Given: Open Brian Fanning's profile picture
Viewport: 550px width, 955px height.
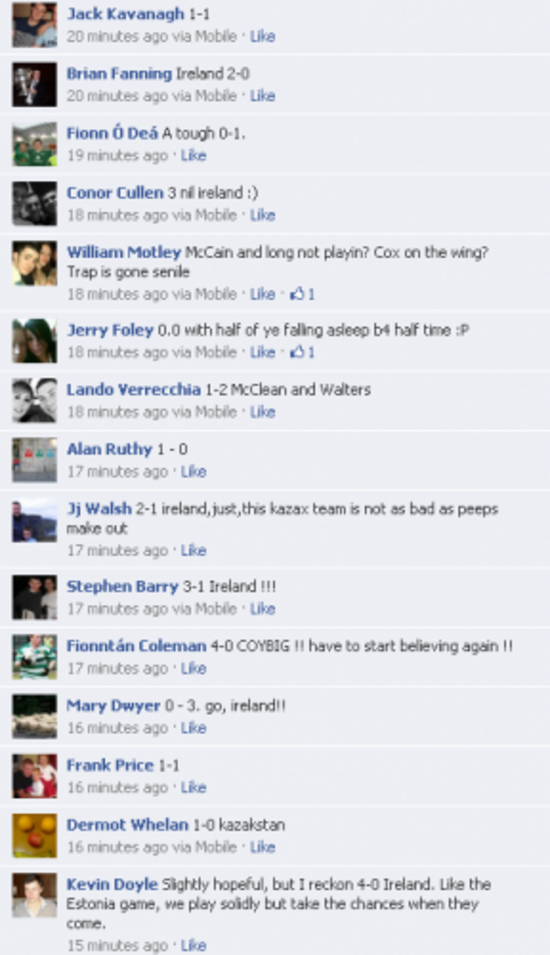Looking at the screenshot, I should [x=35, y=85].
